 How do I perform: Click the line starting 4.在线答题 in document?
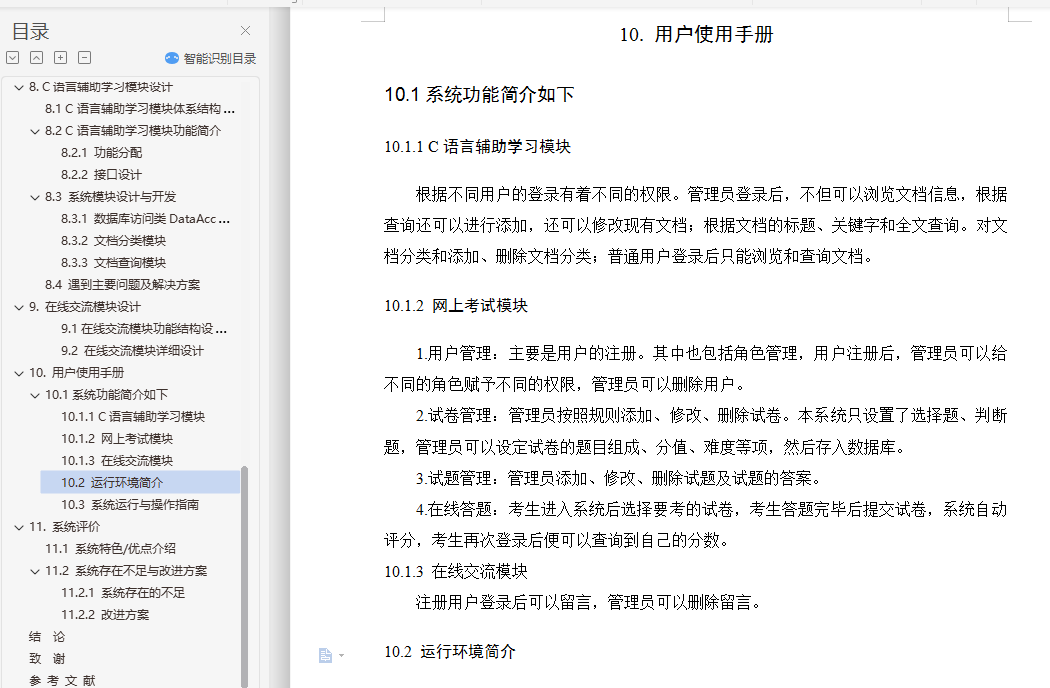[x=711, y=510]
